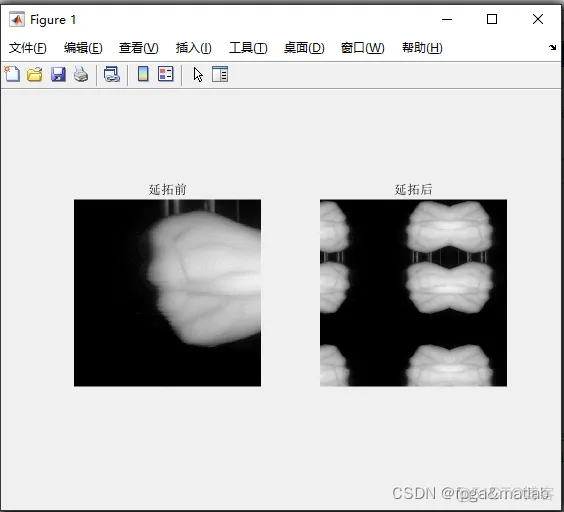Open the 文件(F) menu
Image resolution: width=564 pixels, height=512 pixels.
tap(28, 48)
